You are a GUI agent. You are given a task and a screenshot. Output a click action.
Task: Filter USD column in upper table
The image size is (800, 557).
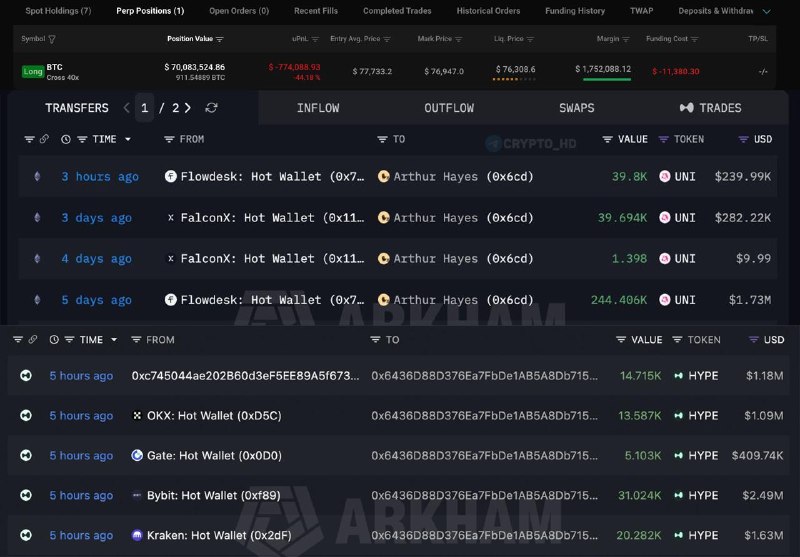[743, 139]
